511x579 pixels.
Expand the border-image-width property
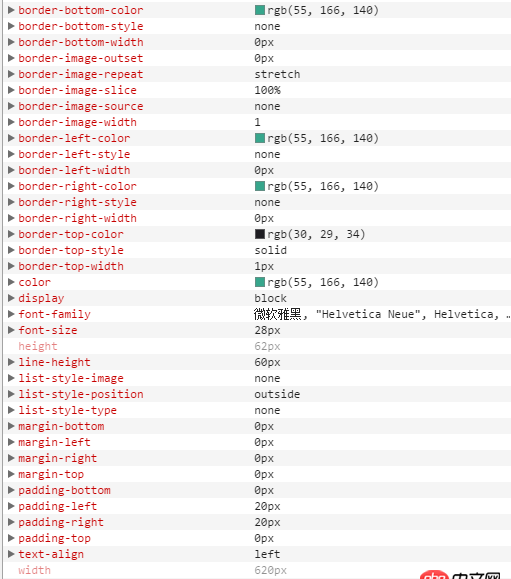point(11,122)
